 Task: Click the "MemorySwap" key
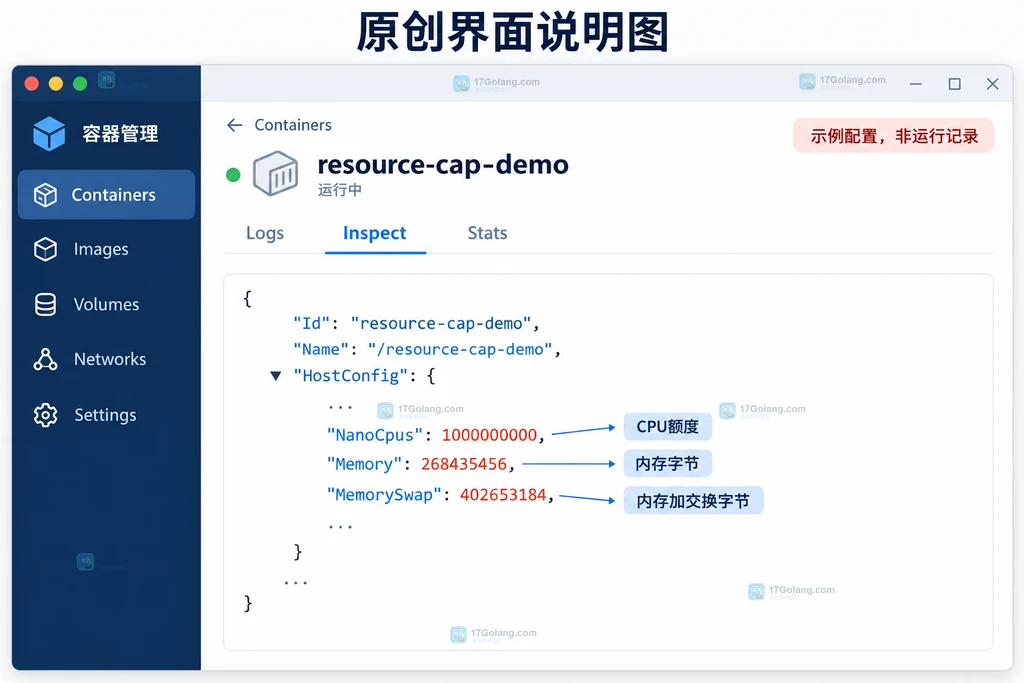pyautogui.click(x=384, y=495)
